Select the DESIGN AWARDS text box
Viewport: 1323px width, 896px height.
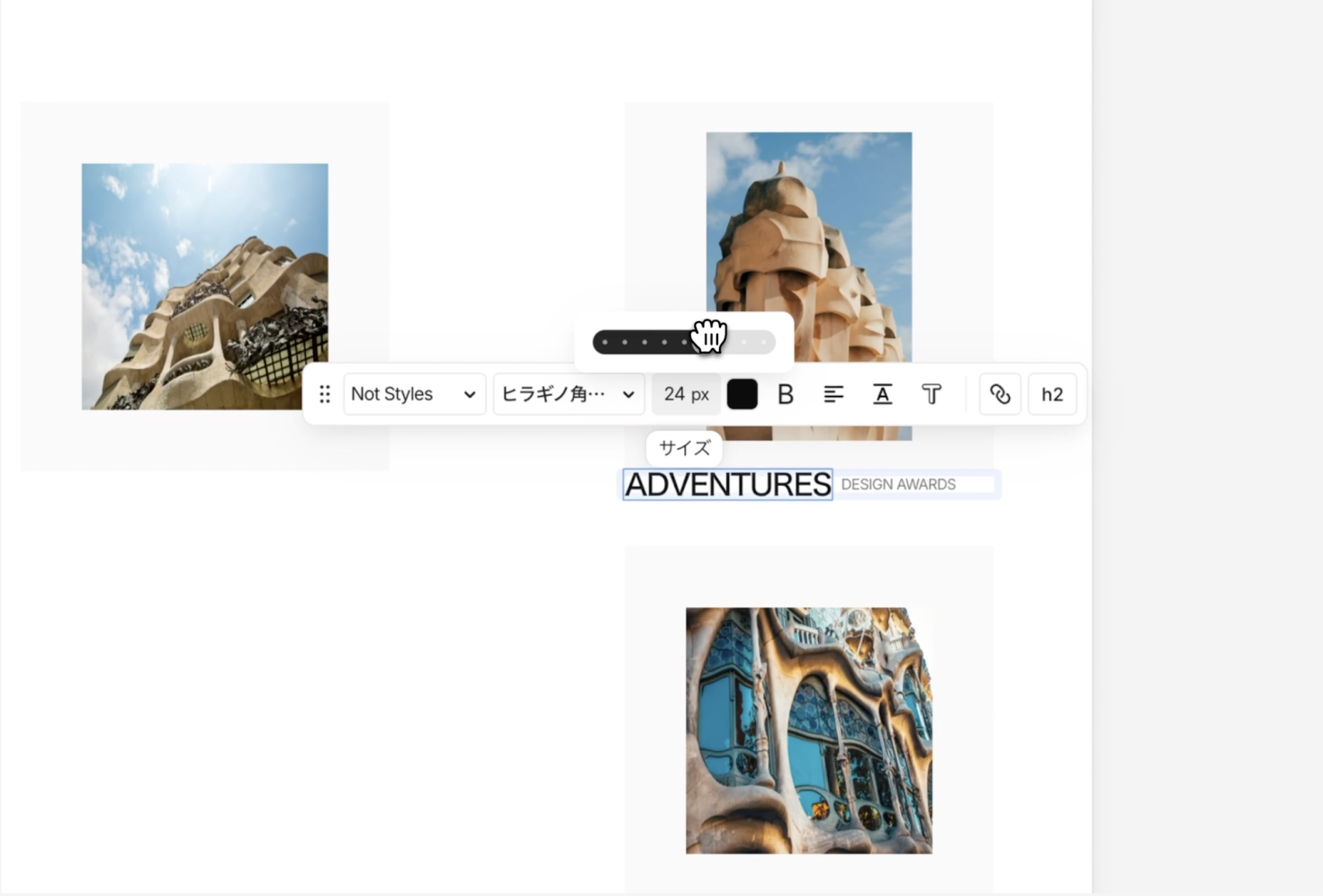click(916, 484)
